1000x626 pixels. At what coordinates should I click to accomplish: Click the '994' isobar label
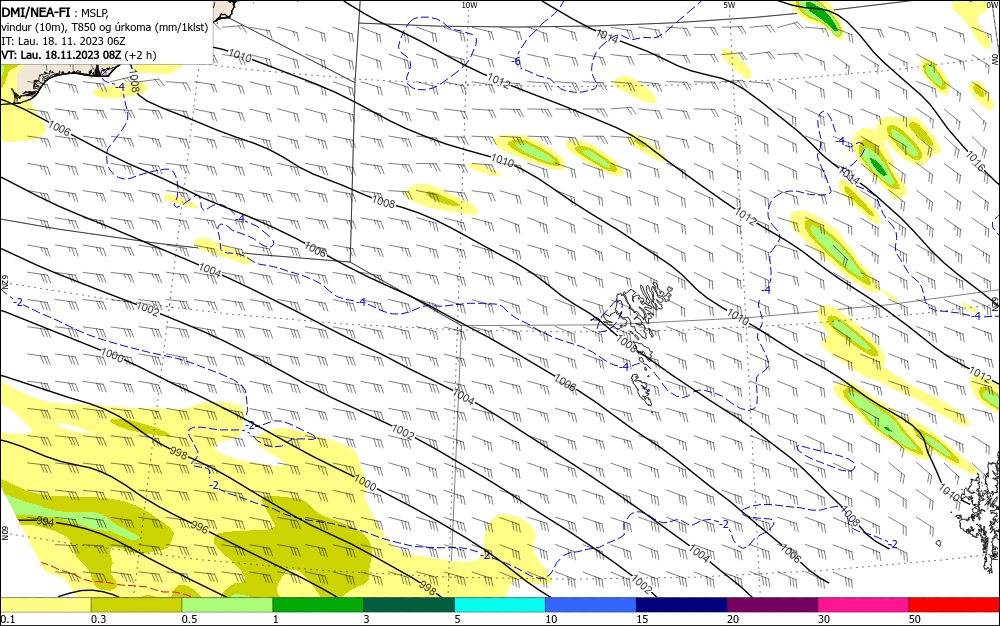(45, 521)
